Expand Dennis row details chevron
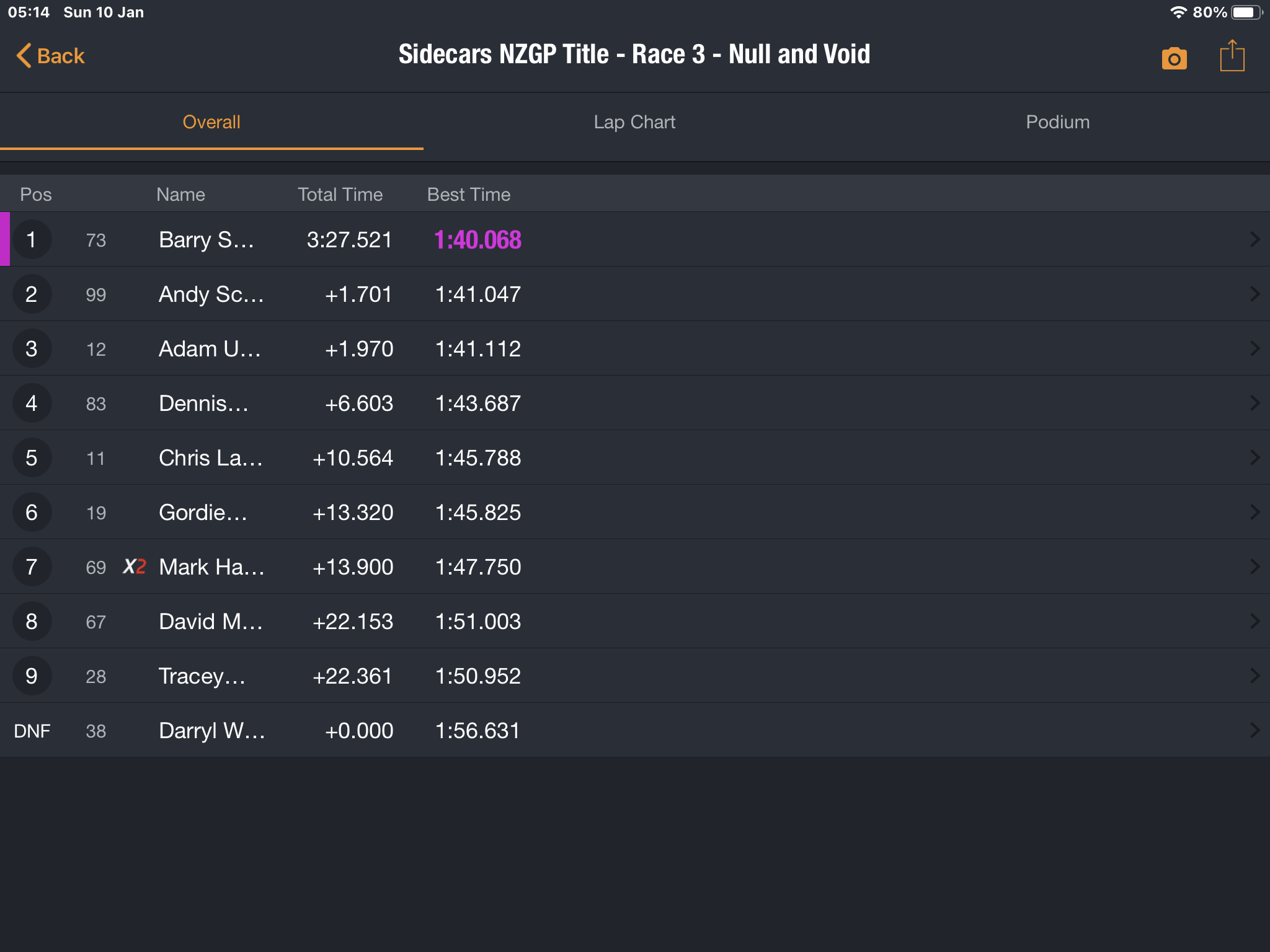 pyautogui.click(x=1254, y=403)
